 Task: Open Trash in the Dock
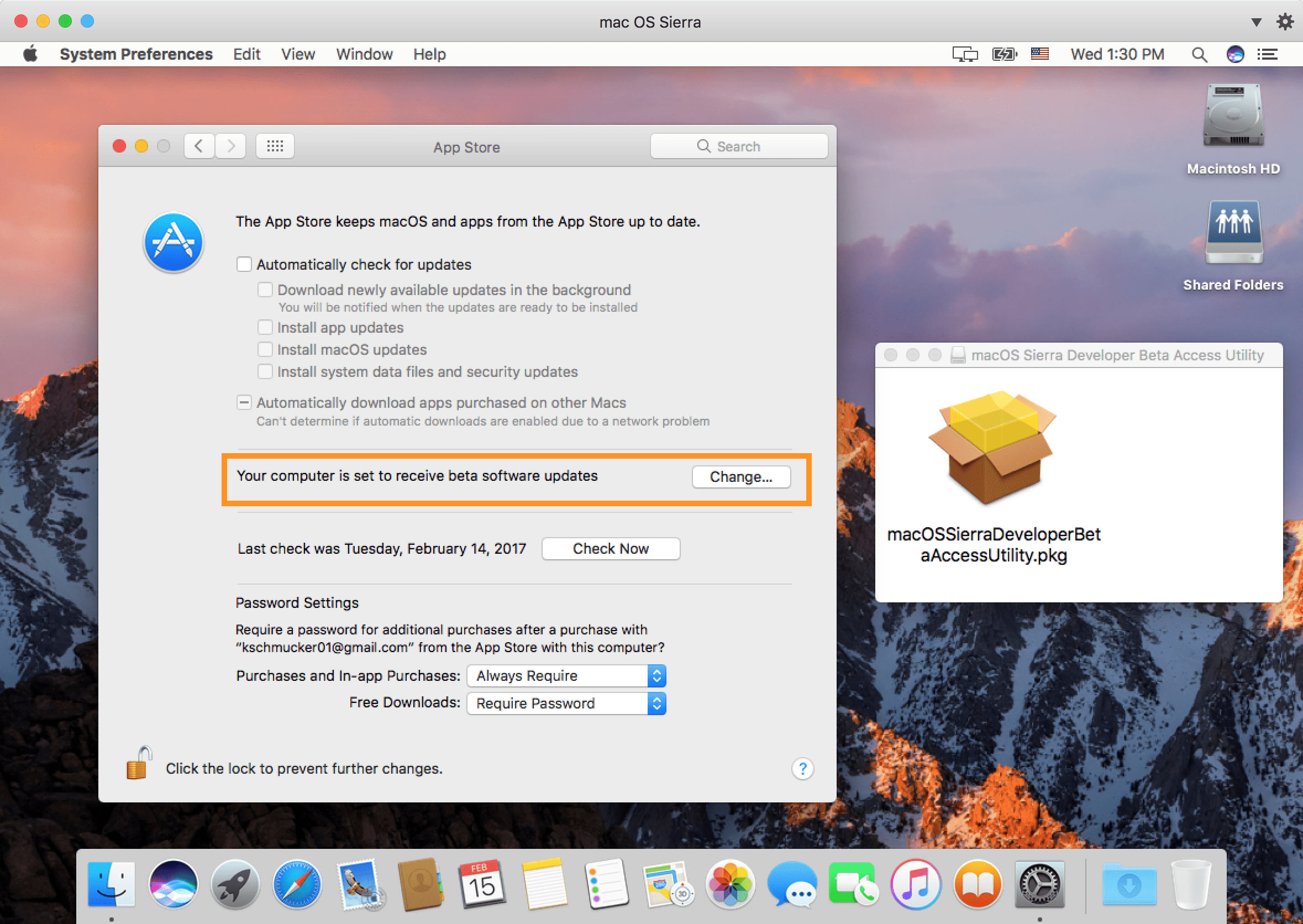[x=1191, y=884]
